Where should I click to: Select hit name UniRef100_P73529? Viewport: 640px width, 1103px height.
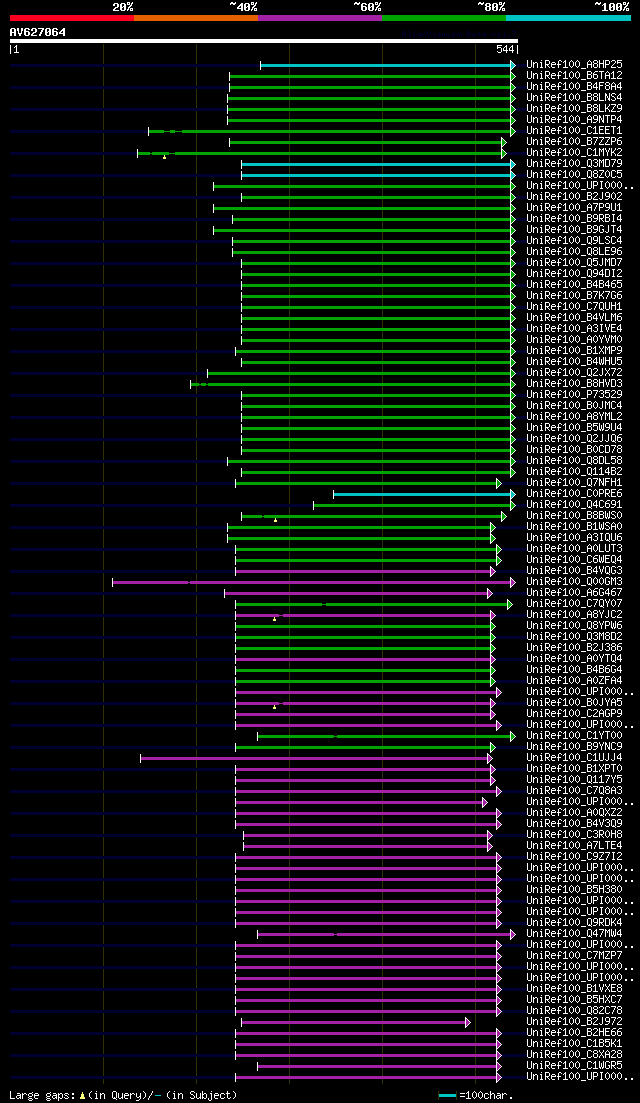click(x=574, y=395)
